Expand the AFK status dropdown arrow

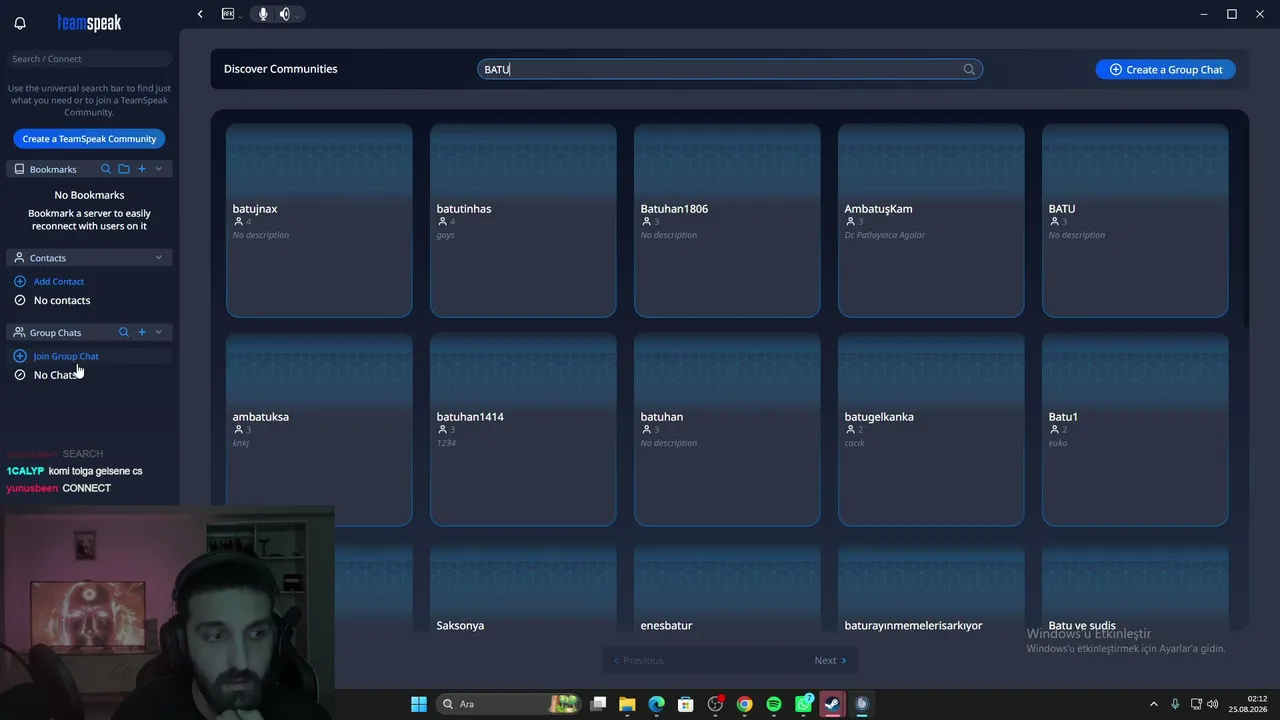click(x=240, y=16)
